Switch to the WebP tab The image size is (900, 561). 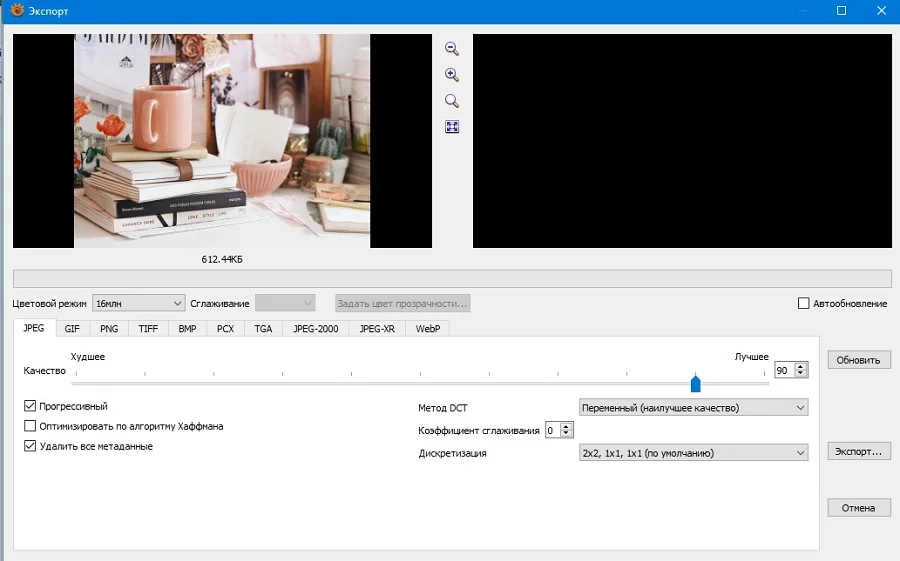(x=428, y=329)
